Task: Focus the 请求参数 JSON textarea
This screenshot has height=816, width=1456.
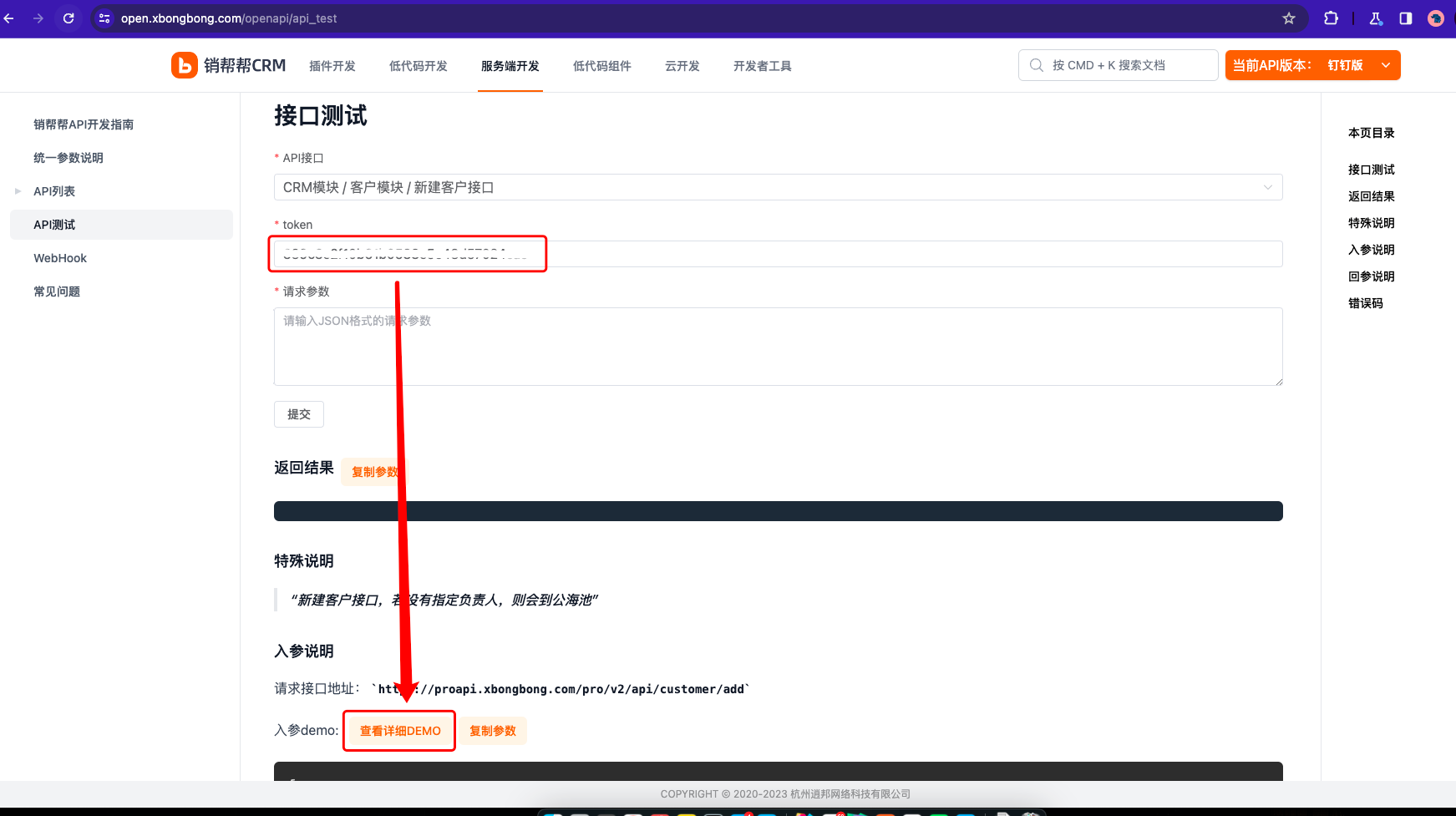Action: (x=777, y=347)
